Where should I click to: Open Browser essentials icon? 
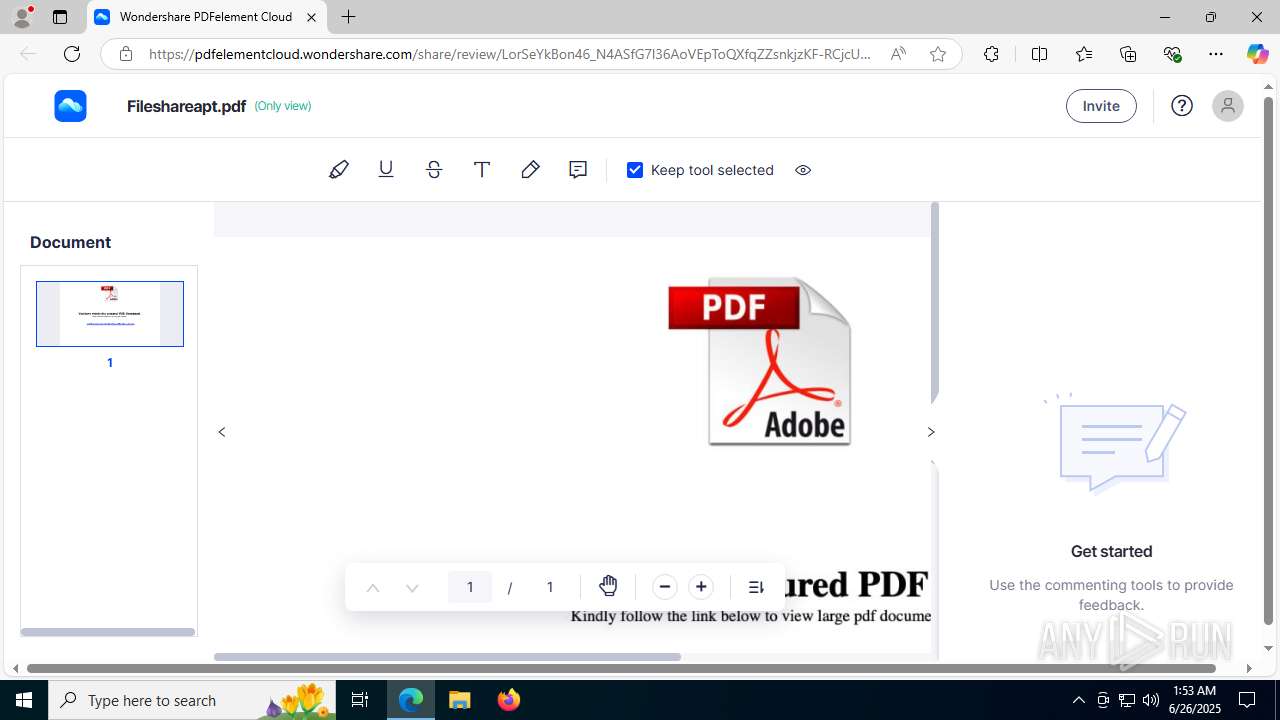coord(1172,54)
